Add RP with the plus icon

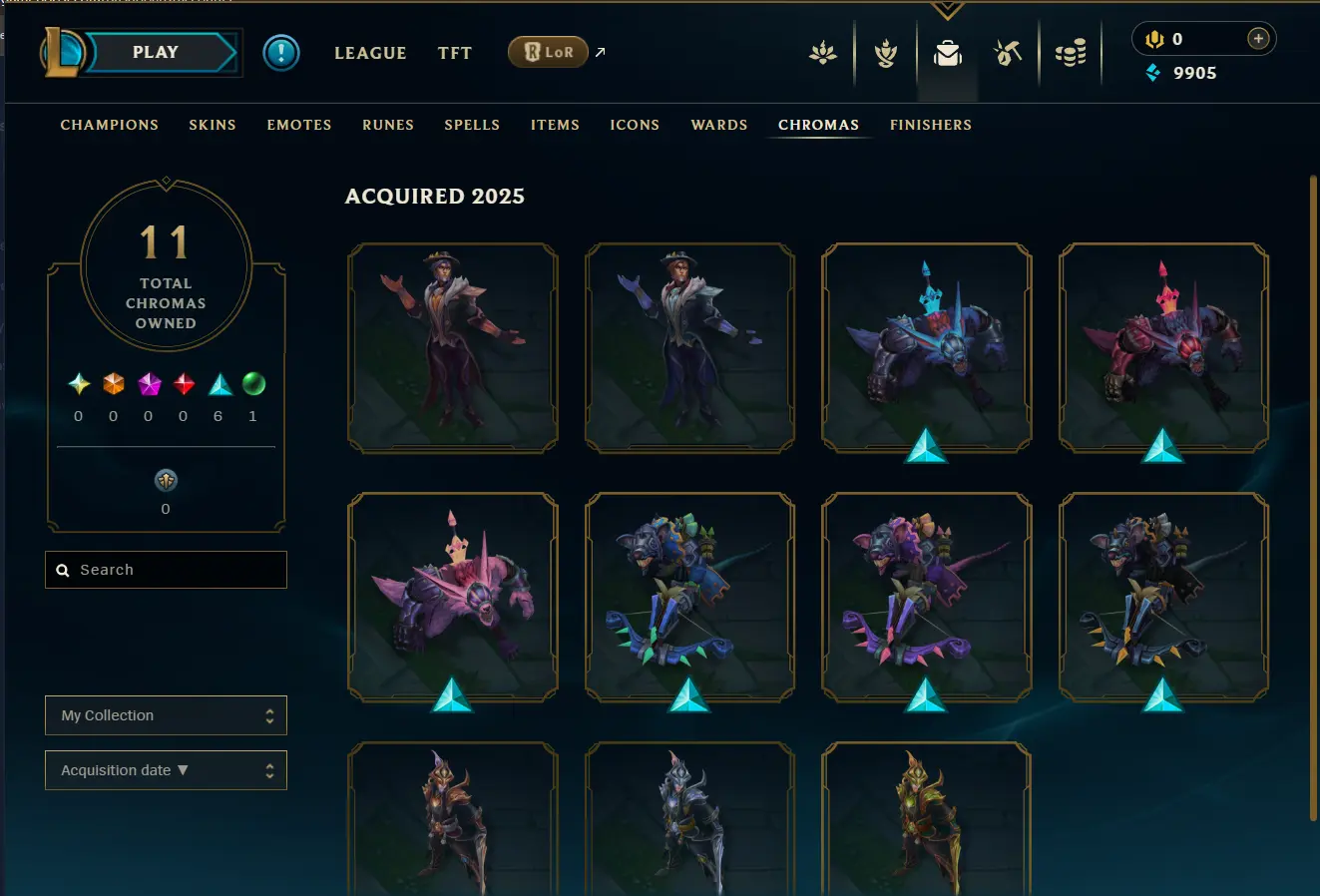[x=1258, y=39]
